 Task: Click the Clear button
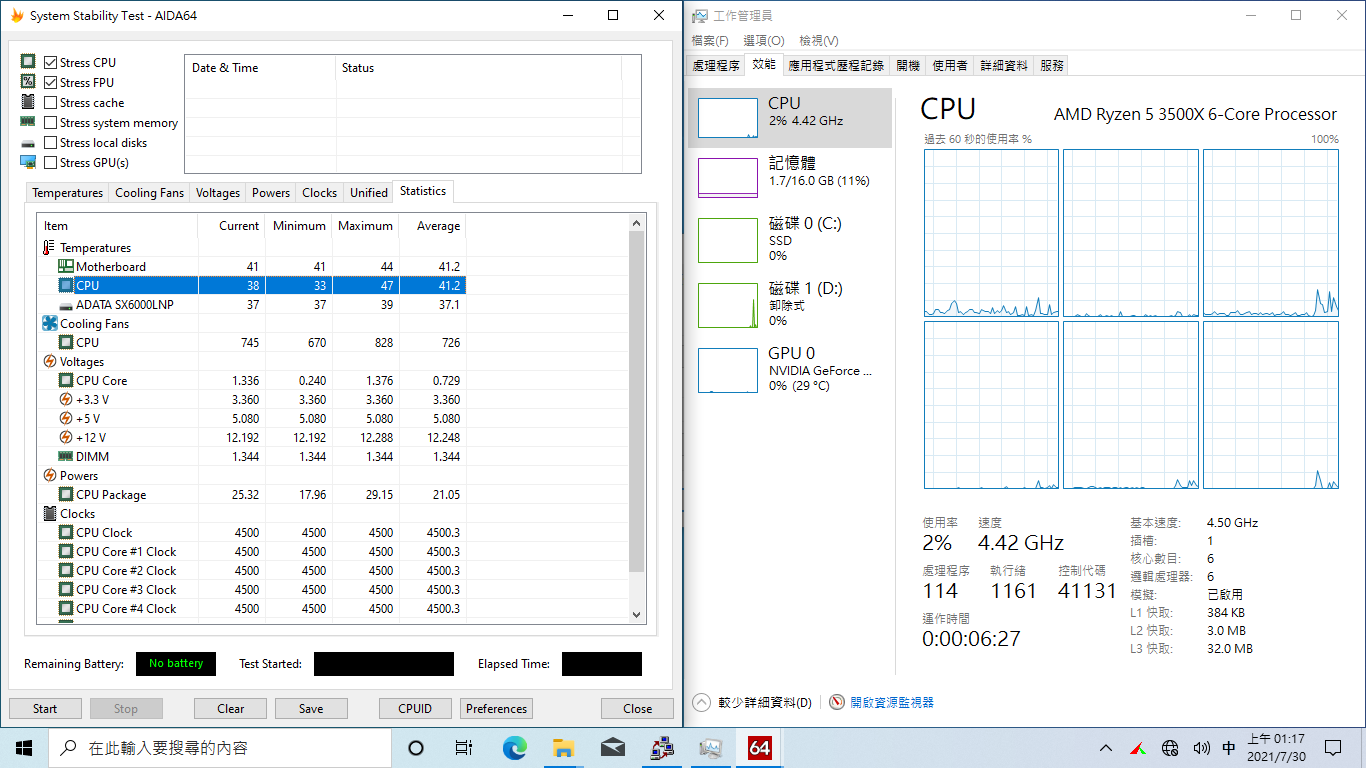(231, 709)
